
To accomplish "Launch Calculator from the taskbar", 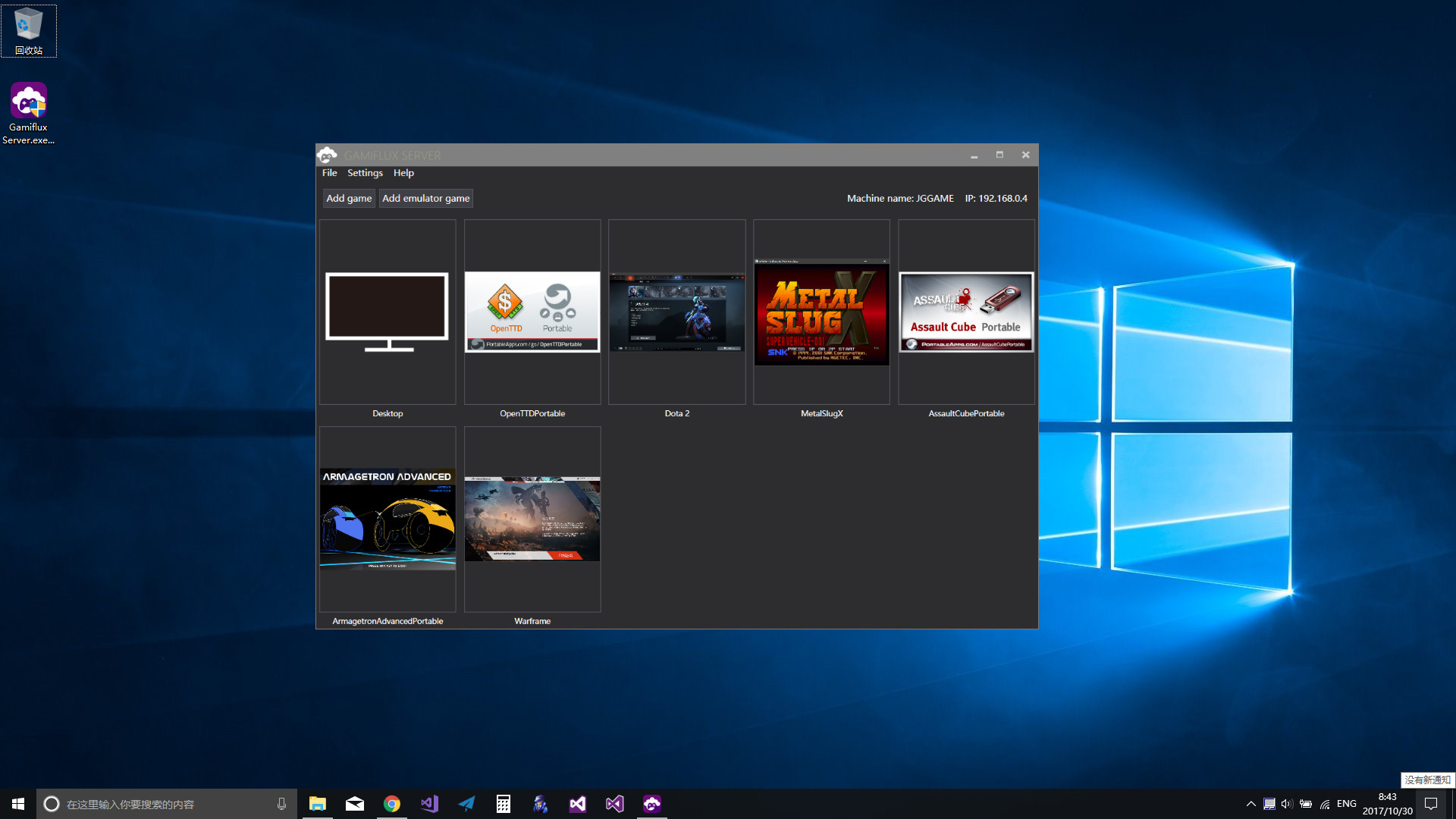I will 503,804.
